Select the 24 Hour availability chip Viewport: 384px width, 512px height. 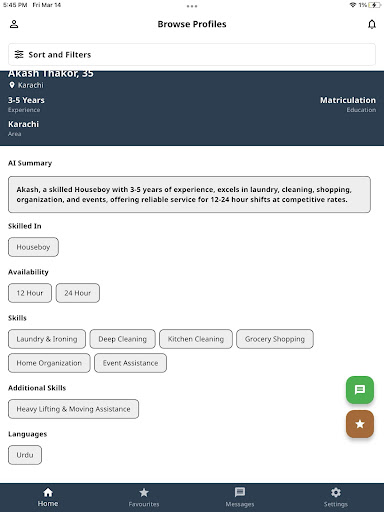coord(78,293)
